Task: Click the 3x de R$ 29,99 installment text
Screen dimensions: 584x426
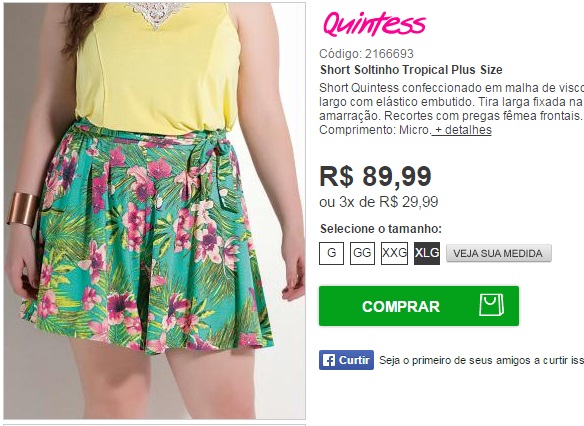Action: (x=388, y=202)
